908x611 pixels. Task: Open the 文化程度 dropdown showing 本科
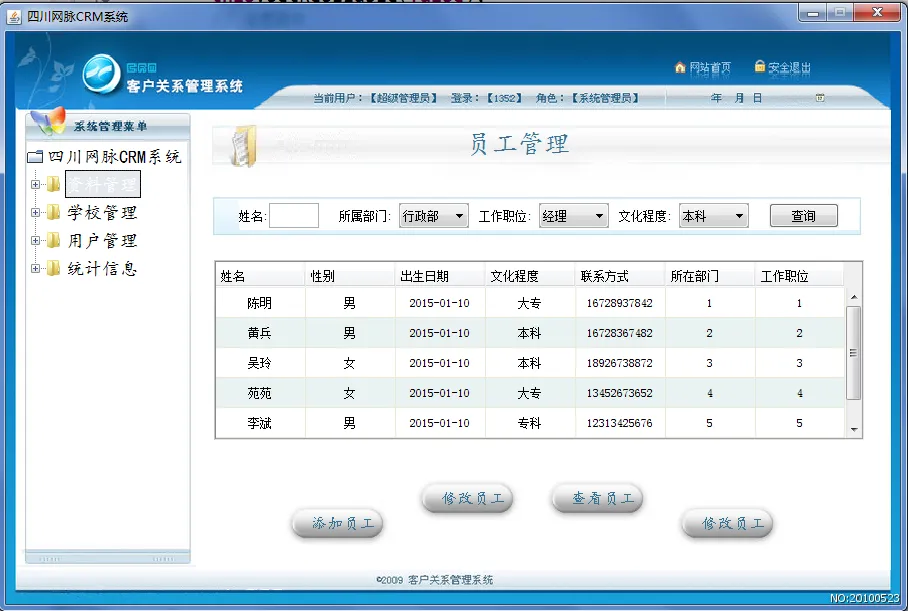tap(713, 216)
